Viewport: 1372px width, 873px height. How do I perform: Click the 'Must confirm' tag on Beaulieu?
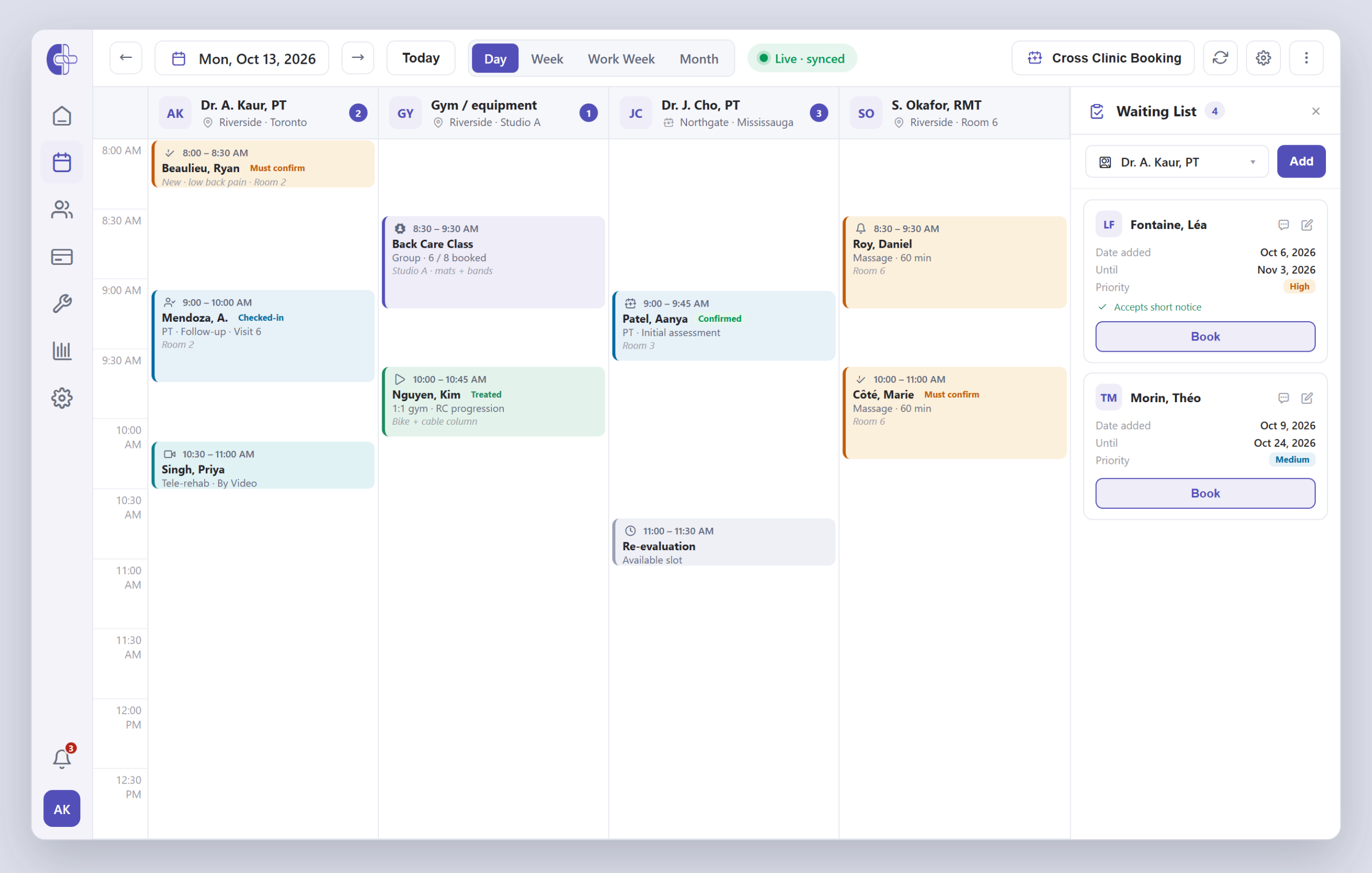pos(277,168)
